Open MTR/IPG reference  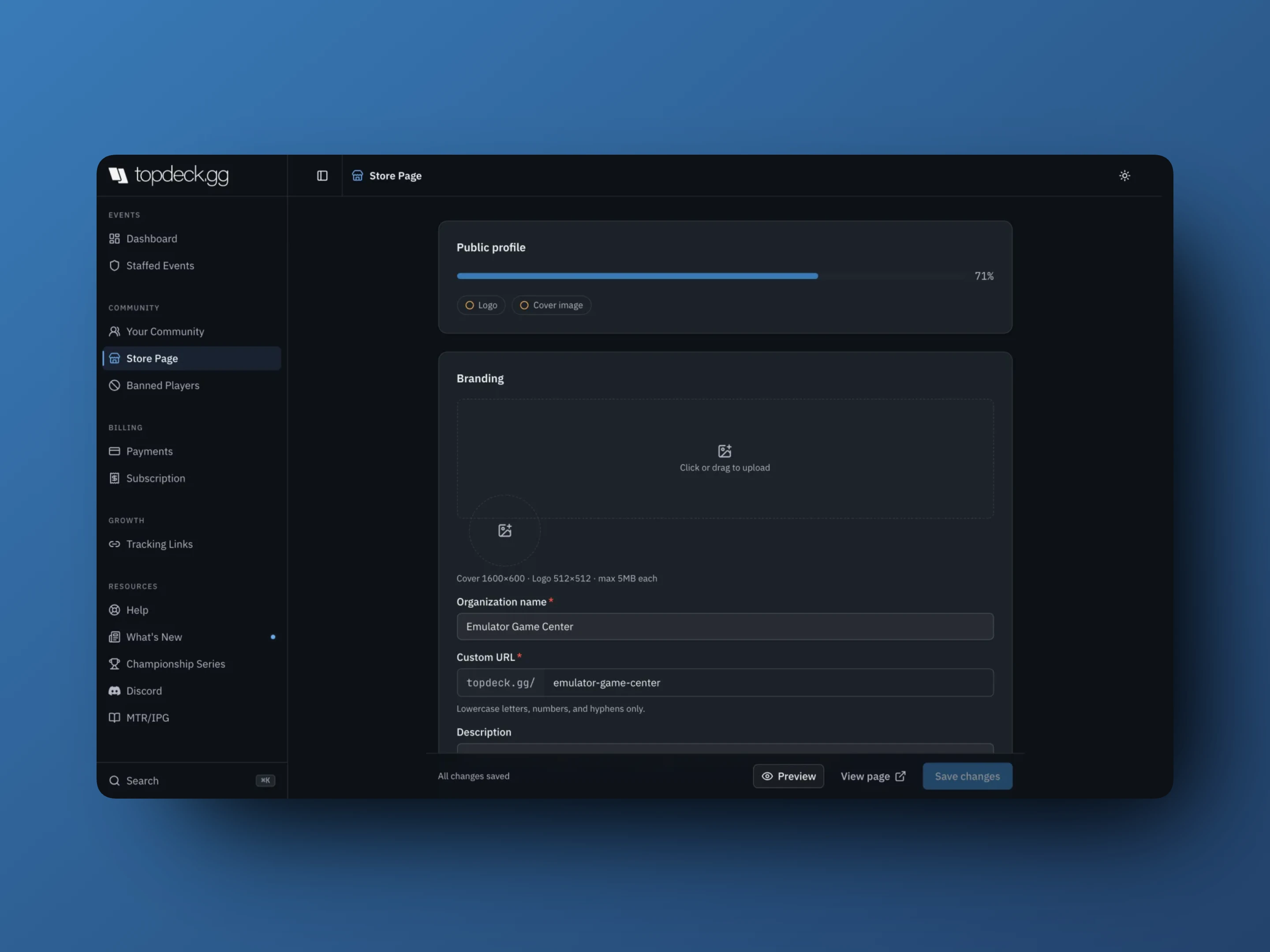[192, 718]
